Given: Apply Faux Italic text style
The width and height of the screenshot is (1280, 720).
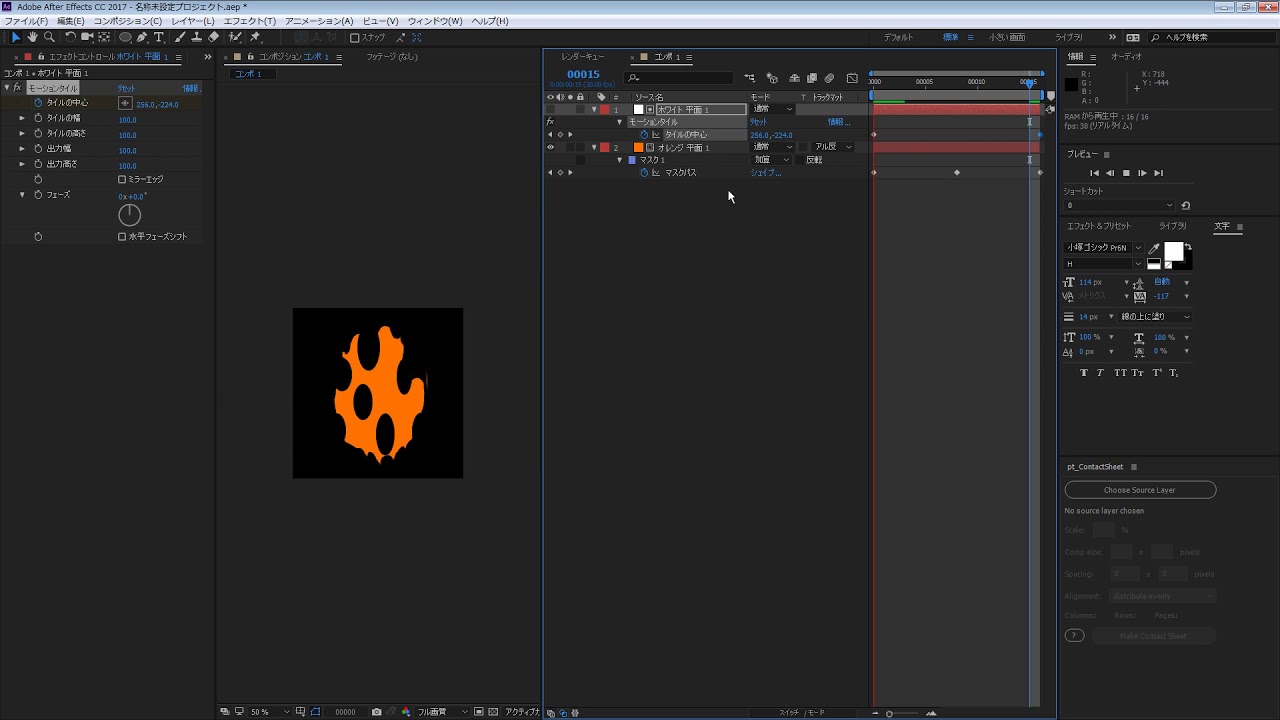Looking at the screenshot, I should pyautogui.click(x=1101, y=373).
